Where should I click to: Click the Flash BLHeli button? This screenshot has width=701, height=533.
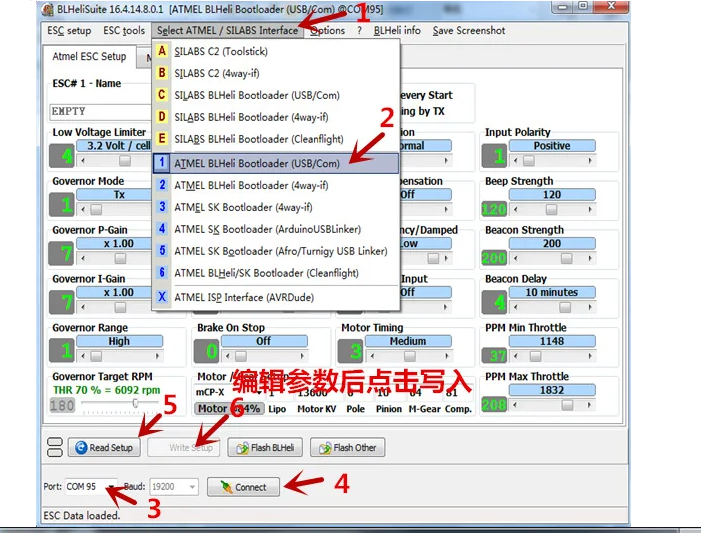pyautogui.click(x=265, y=447)
